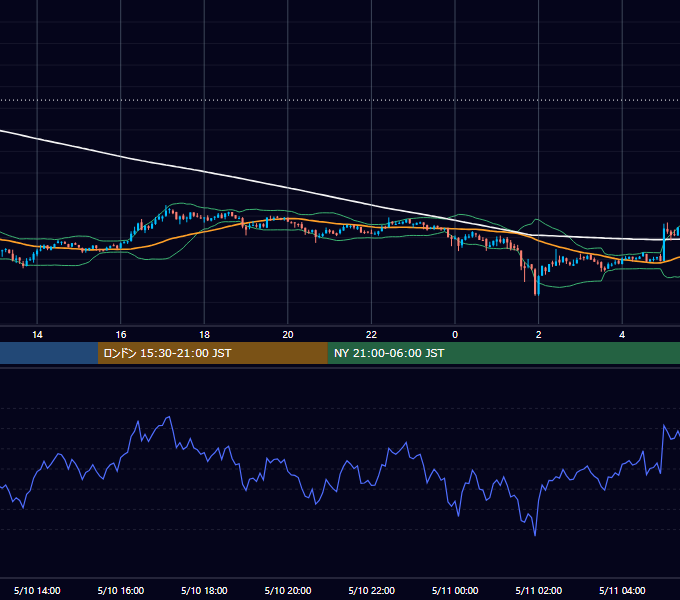The image size is (680, 600).
Task: Select the "5/10 22:00" timestamp on oscillator axis
Action: click(372, 590)
